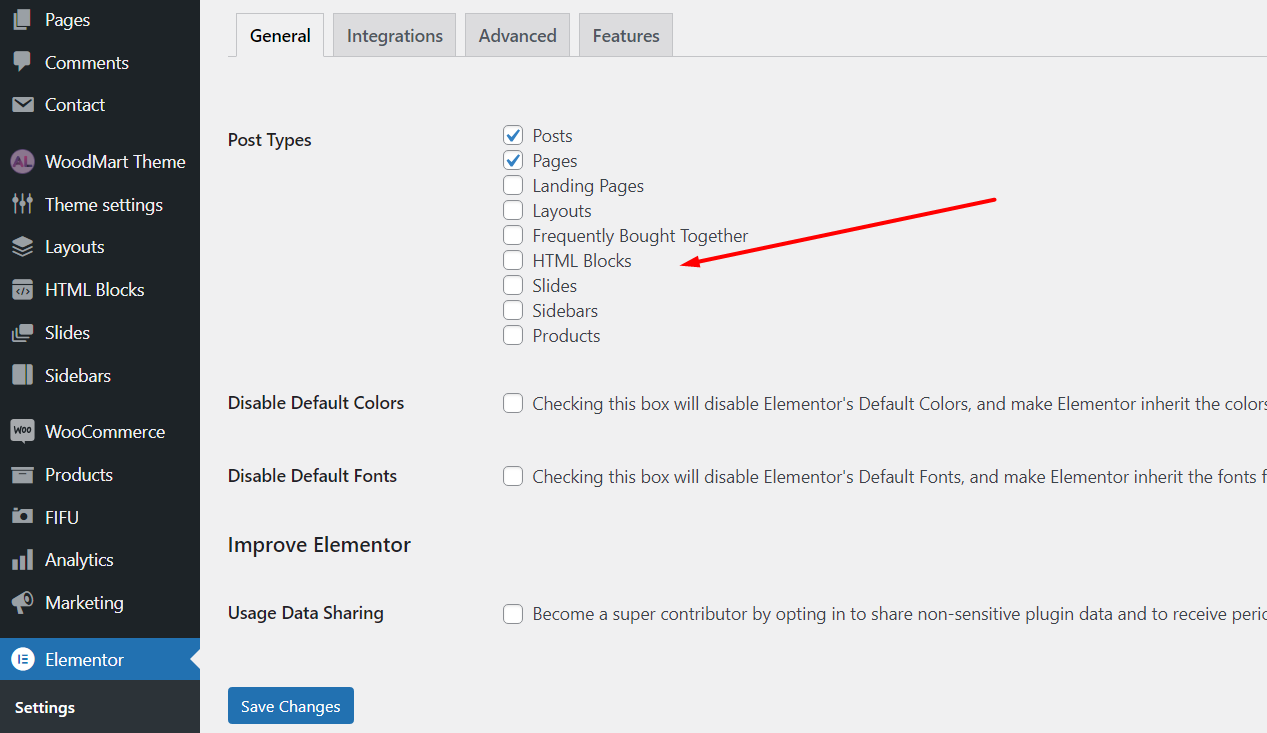The width and height of the screenshot is (1267, 733).
Task: Click the Sidebars panel icon
Action: point(22,375)
